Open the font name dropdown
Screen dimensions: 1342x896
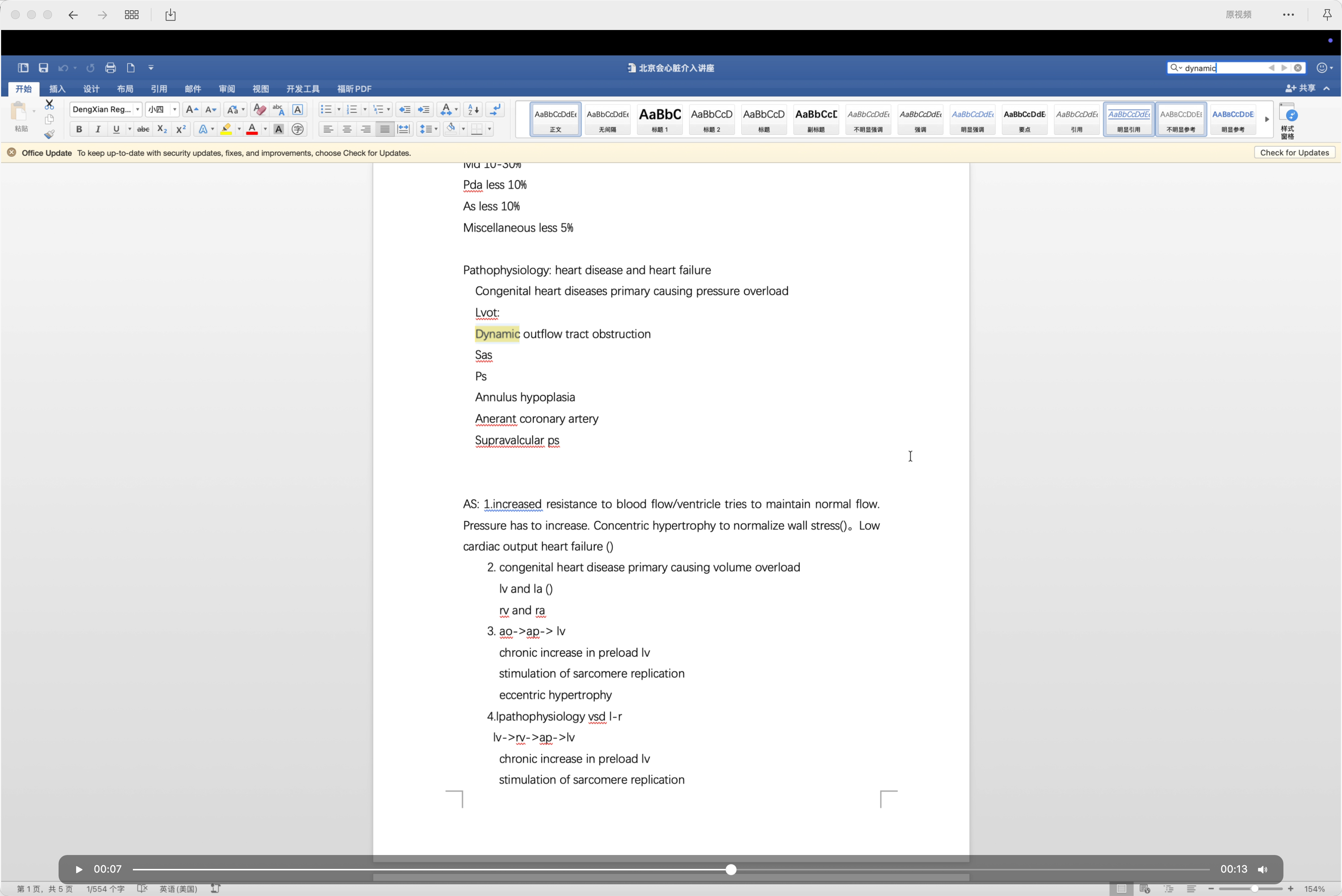[138, 110]
